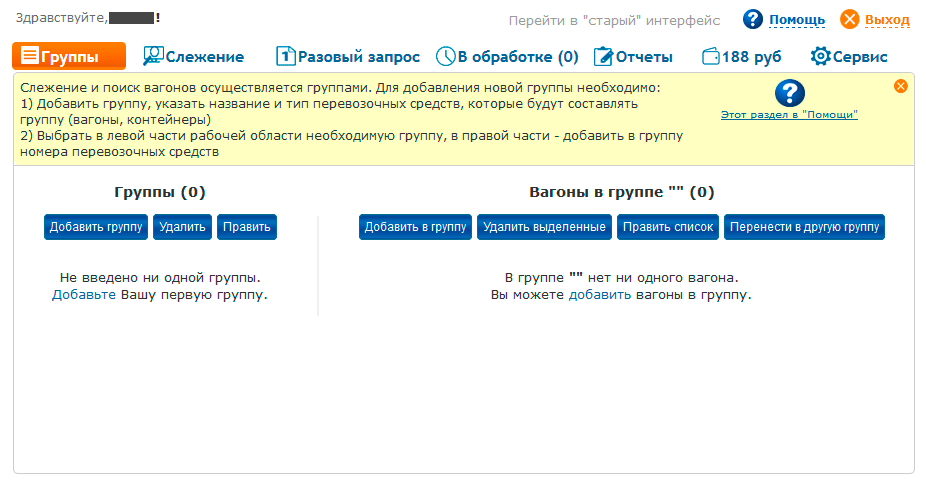Click the Группы list icon
Viewport: 926px width, 483px height.
[30, 56]
